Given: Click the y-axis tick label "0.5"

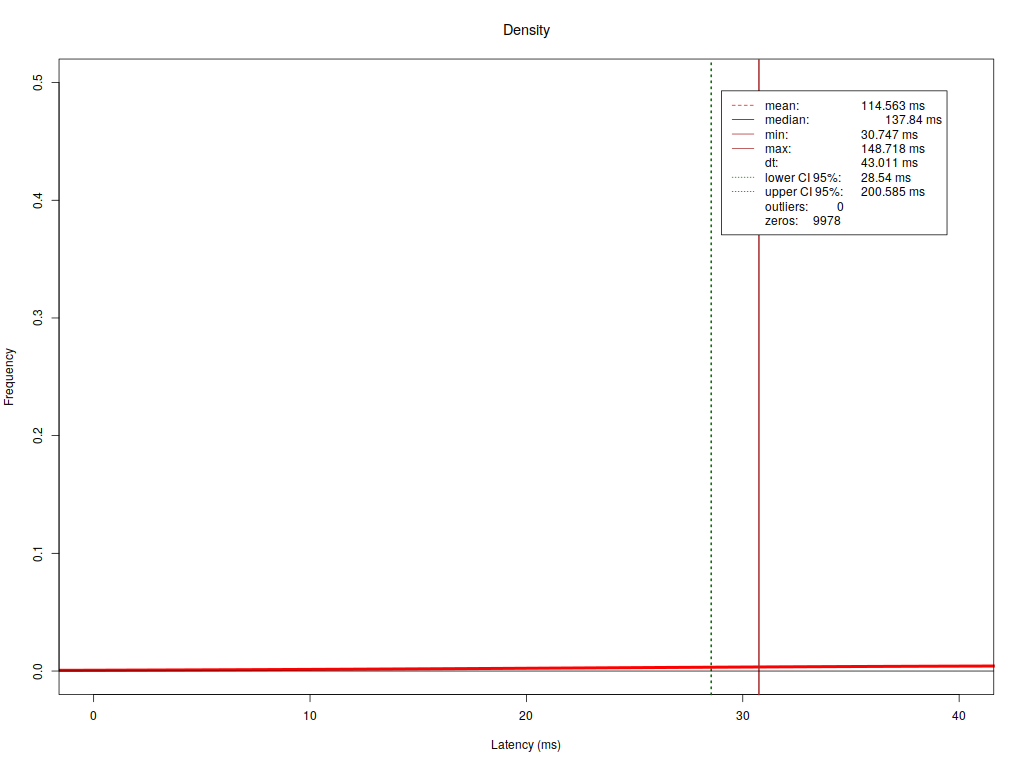Looking at the screenshot, I should [x=38, y=82].
